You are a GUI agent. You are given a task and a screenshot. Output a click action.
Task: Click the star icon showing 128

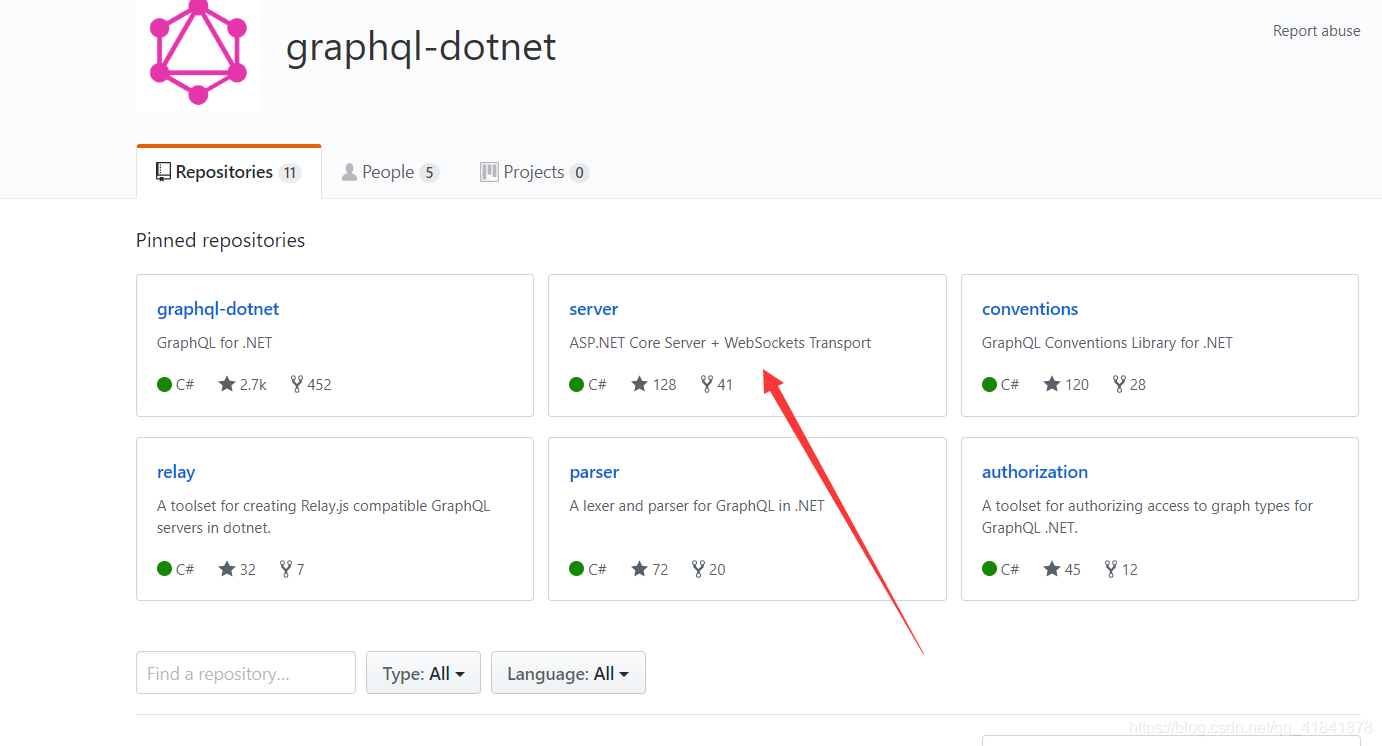tap(640, 384)
